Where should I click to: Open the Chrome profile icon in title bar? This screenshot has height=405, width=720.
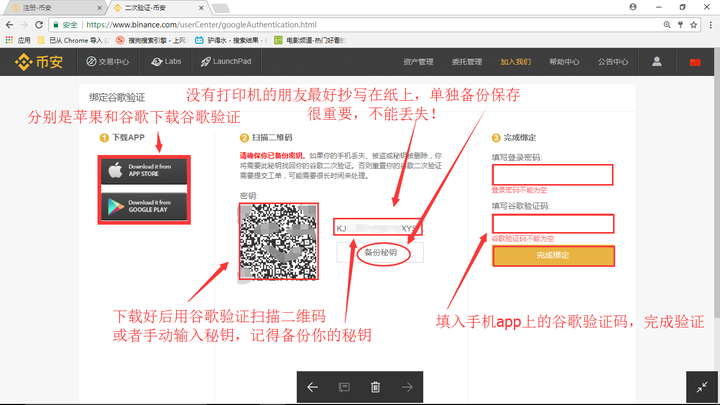tap(633, 7)
